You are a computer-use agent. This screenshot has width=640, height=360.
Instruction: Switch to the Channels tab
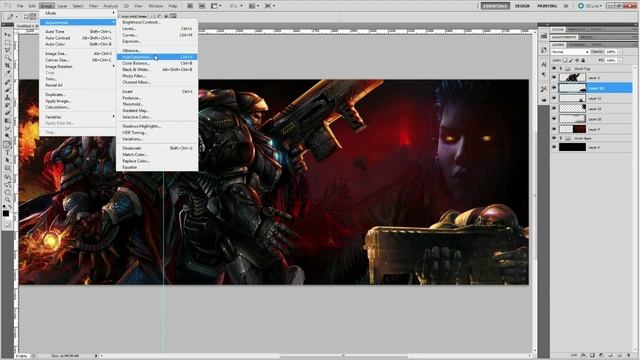point(577,44)
